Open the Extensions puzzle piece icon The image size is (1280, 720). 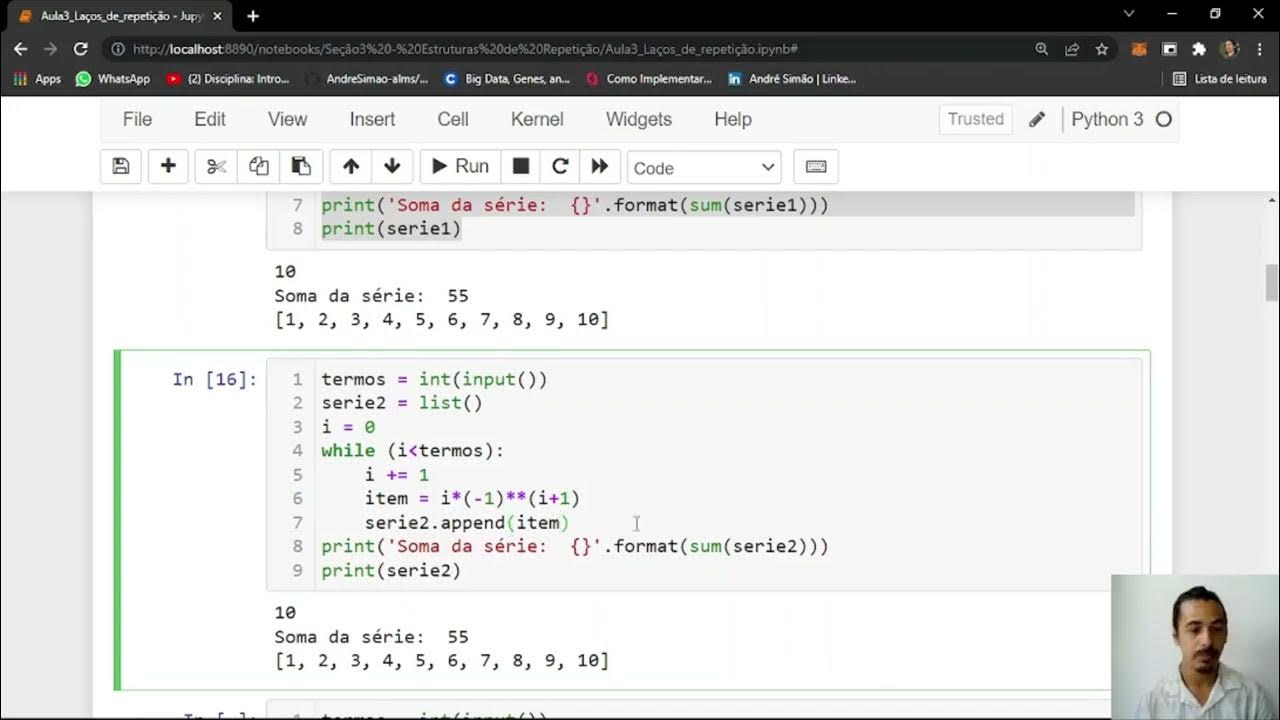click(x=1199, y=48)
